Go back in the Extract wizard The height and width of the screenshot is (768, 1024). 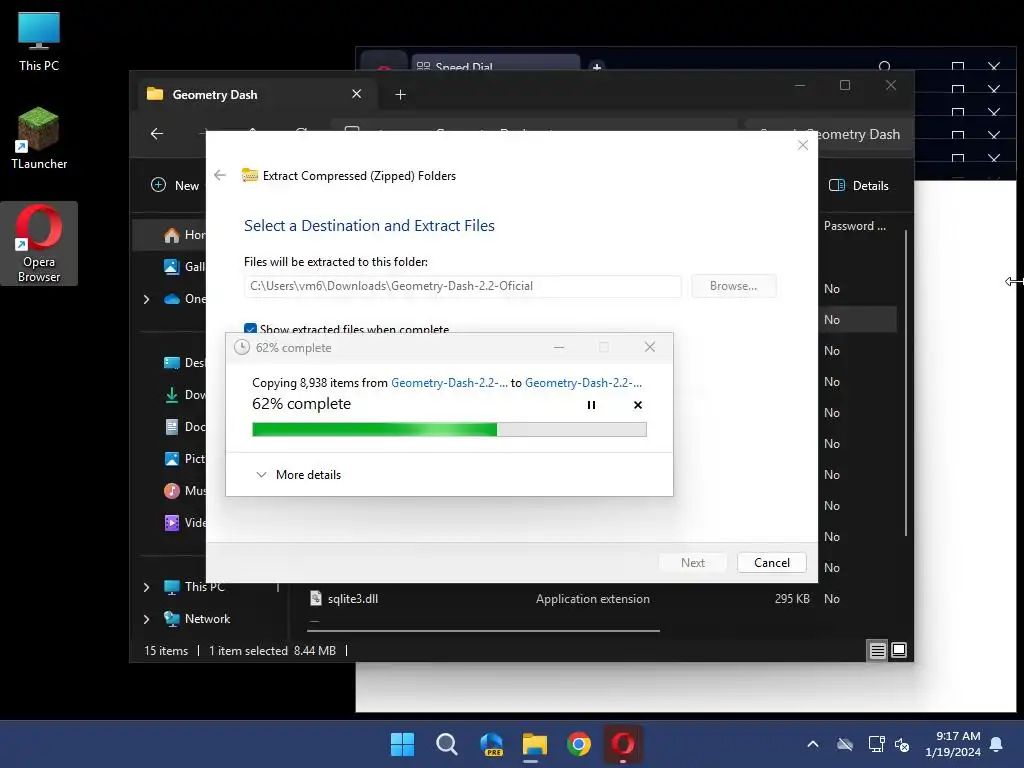coord(220,175)
